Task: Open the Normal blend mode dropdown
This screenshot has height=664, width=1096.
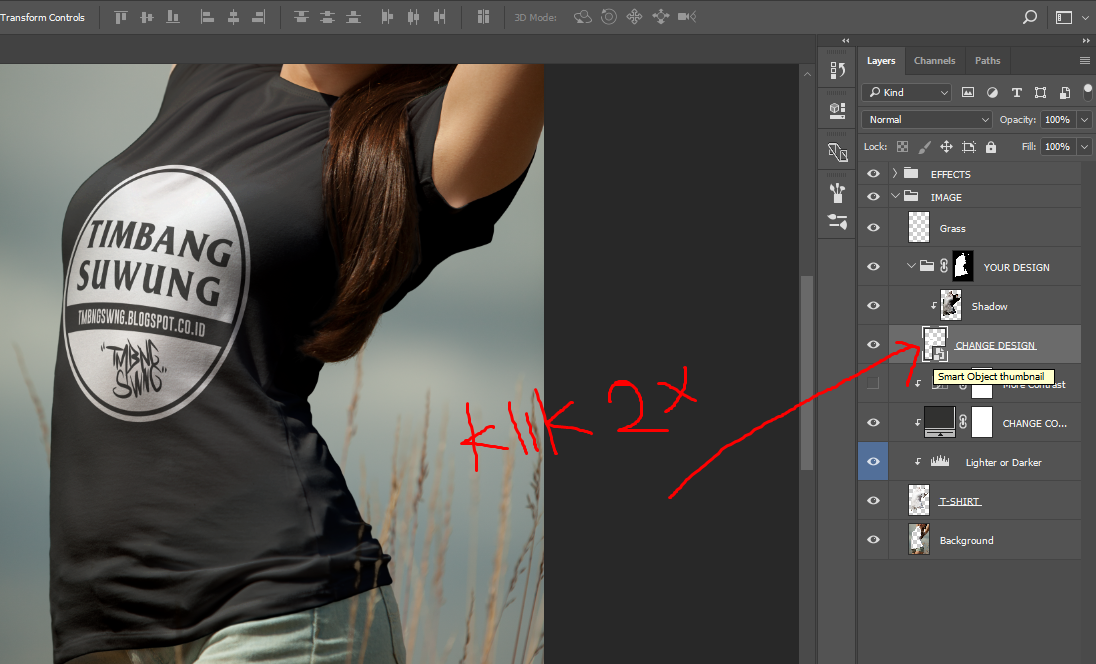Action: (927, 120)
